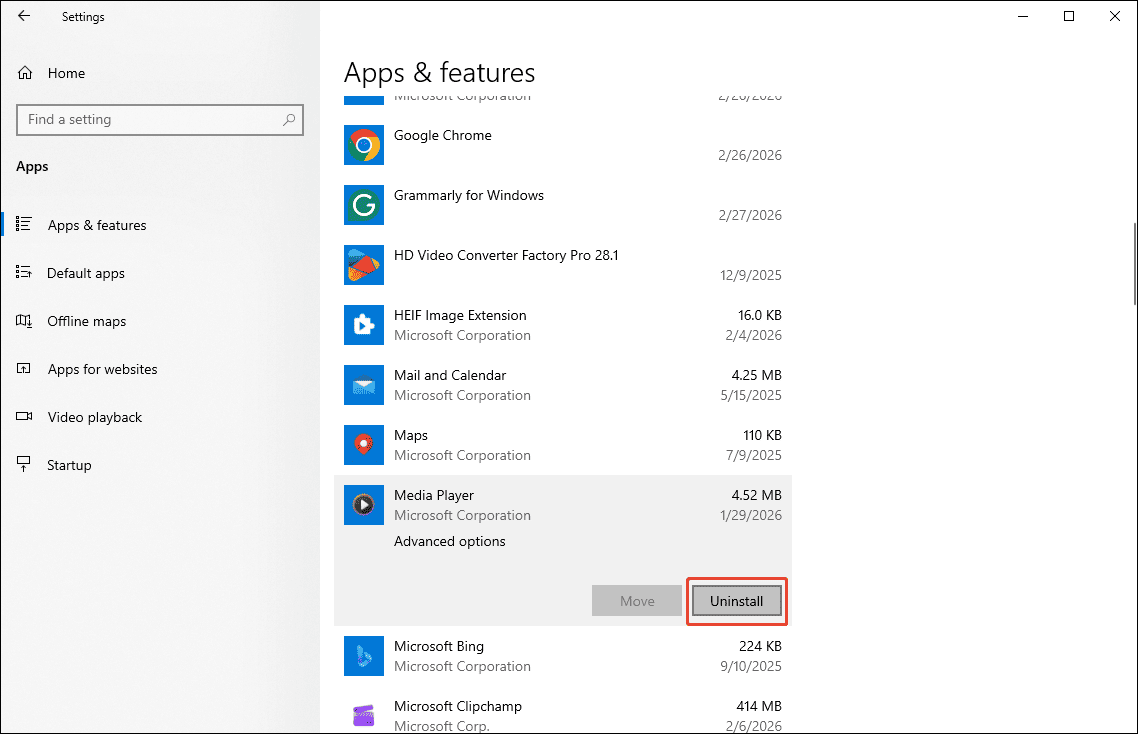Open Advanced options for Media Player

click(449, 541)
